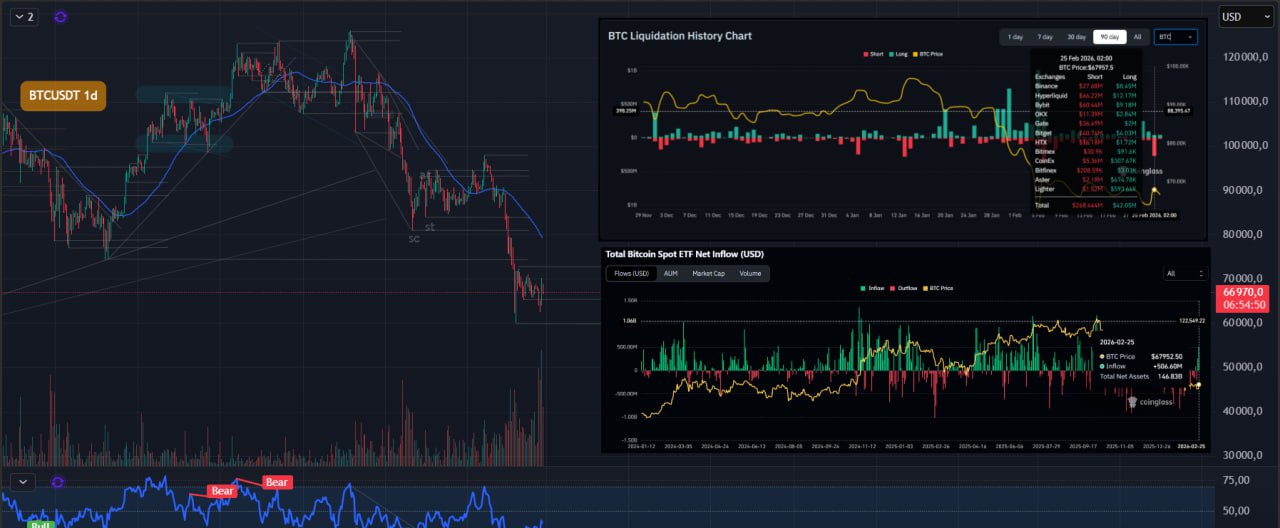Click the purple sync icon in oscillator pane
This screenshot has height=528, width=1280.
[57, 482]
